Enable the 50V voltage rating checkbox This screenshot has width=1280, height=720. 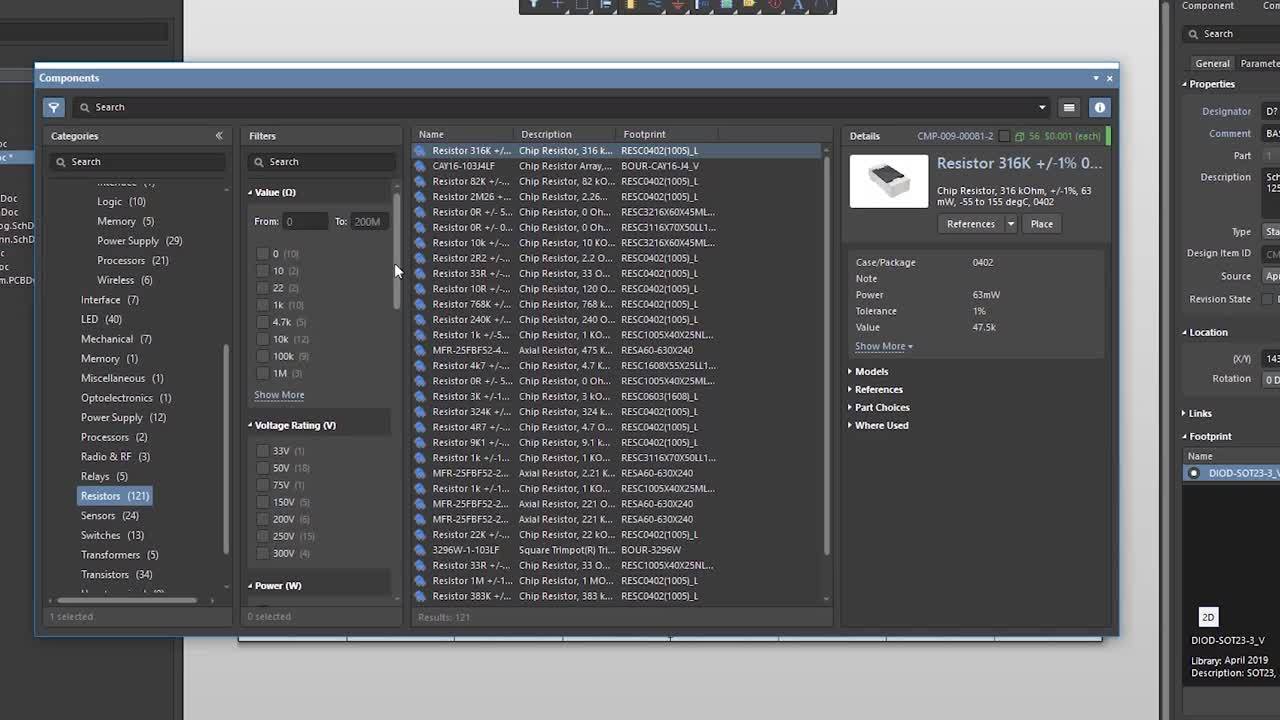click(263, 468)
